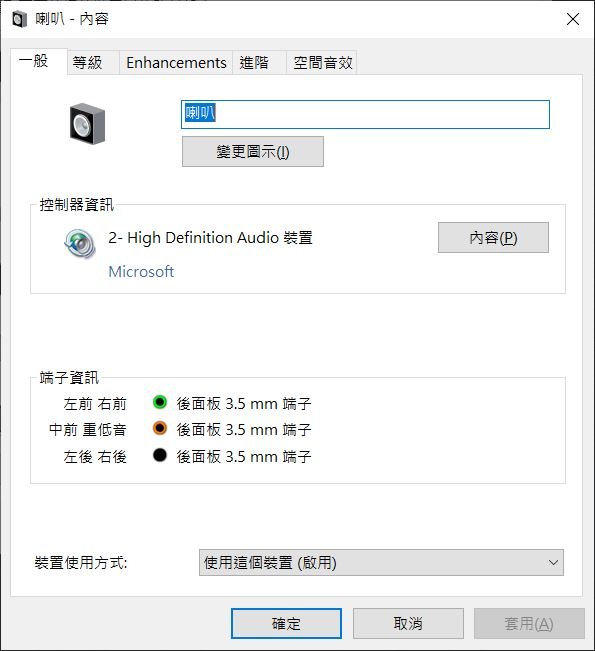Screen dimensions: 595x651
Task: Open controller 內容(P) button
Action: click(x=493, y=237)
